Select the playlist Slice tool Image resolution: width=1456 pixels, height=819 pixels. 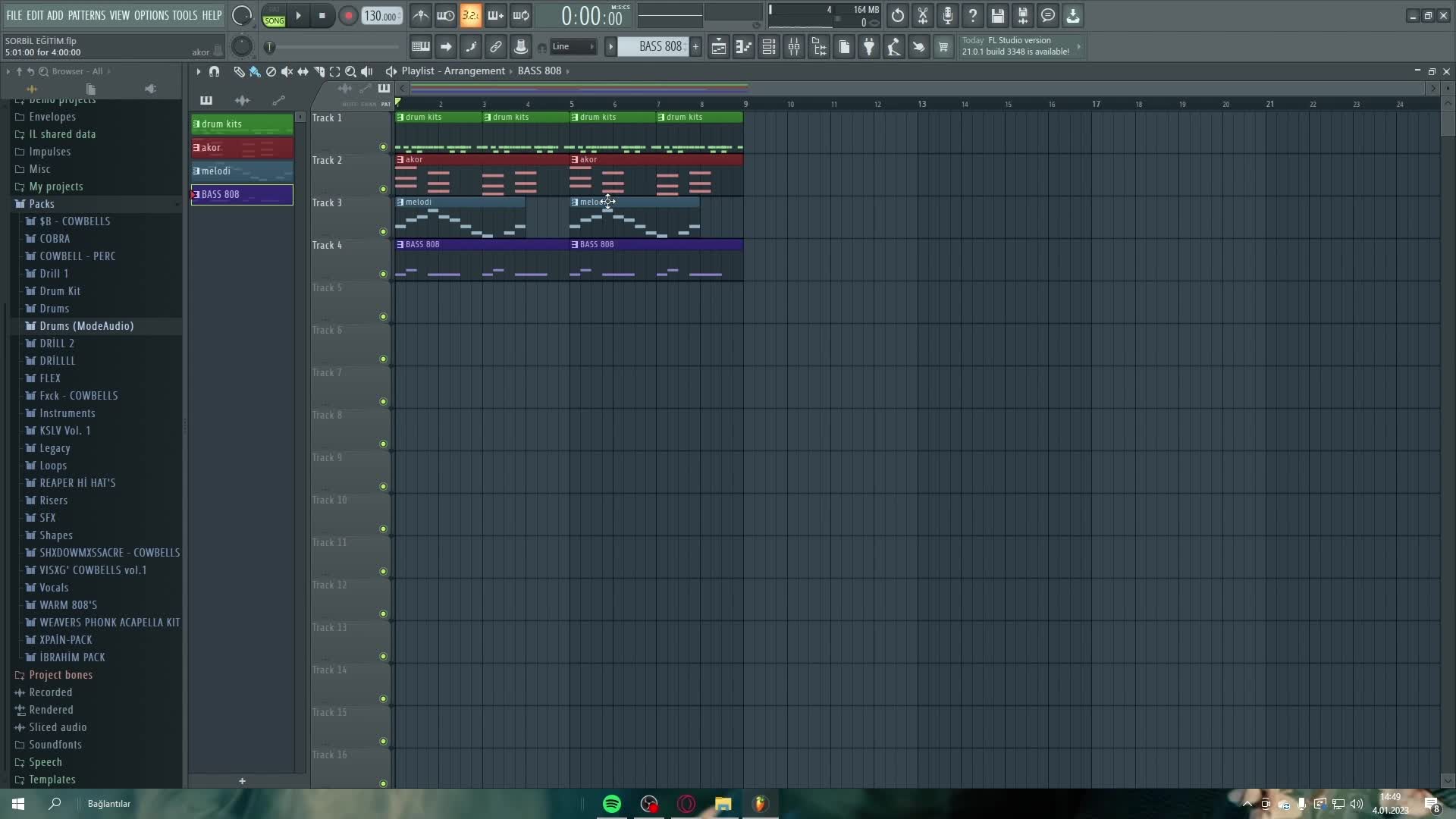coord(319,71)
